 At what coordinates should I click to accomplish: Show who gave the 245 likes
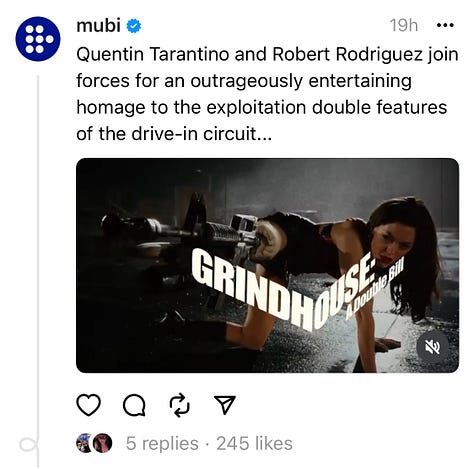(x=254, y=444)
